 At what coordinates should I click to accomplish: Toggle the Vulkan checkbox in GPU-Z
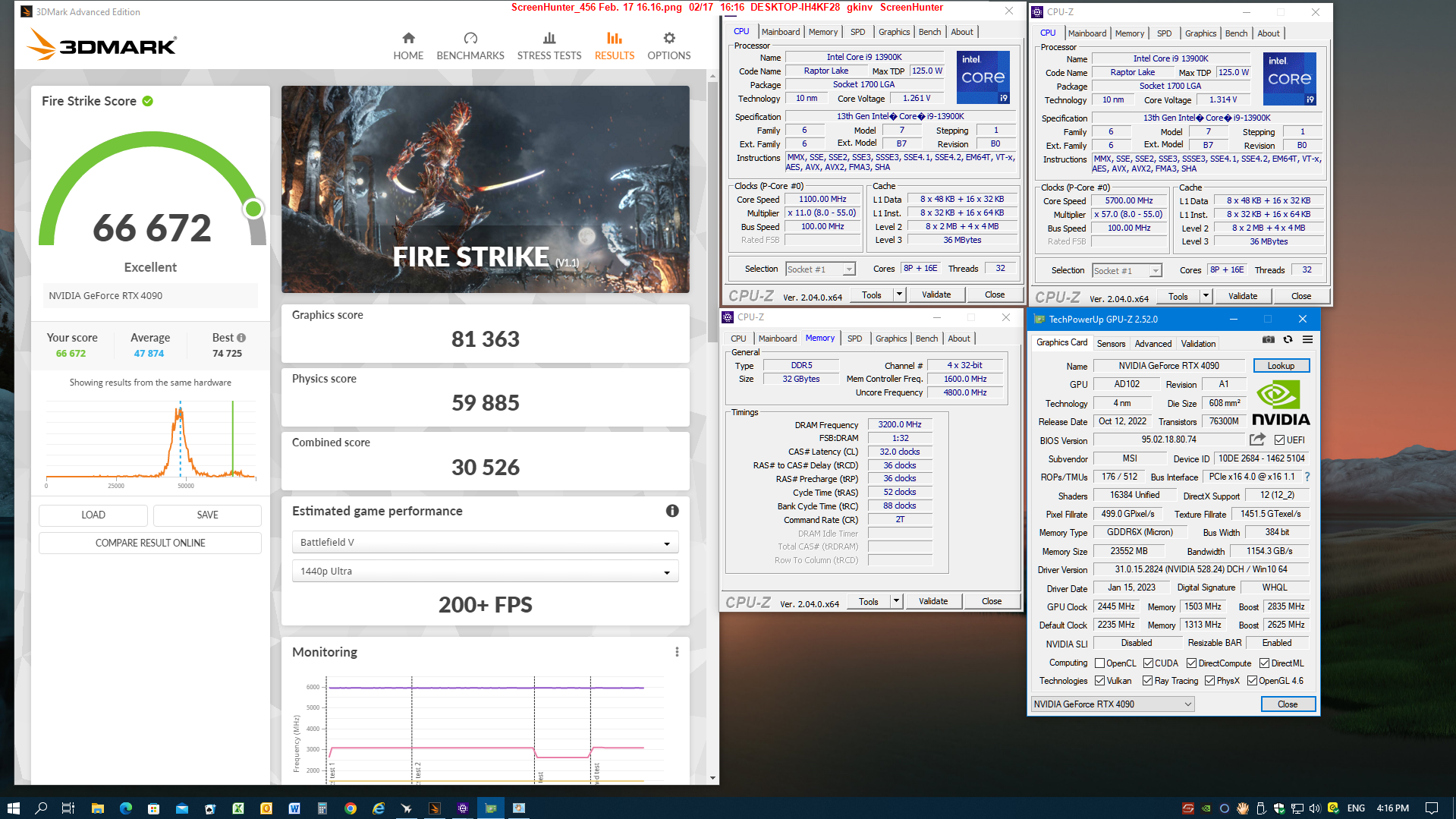tap(1099, 680)
